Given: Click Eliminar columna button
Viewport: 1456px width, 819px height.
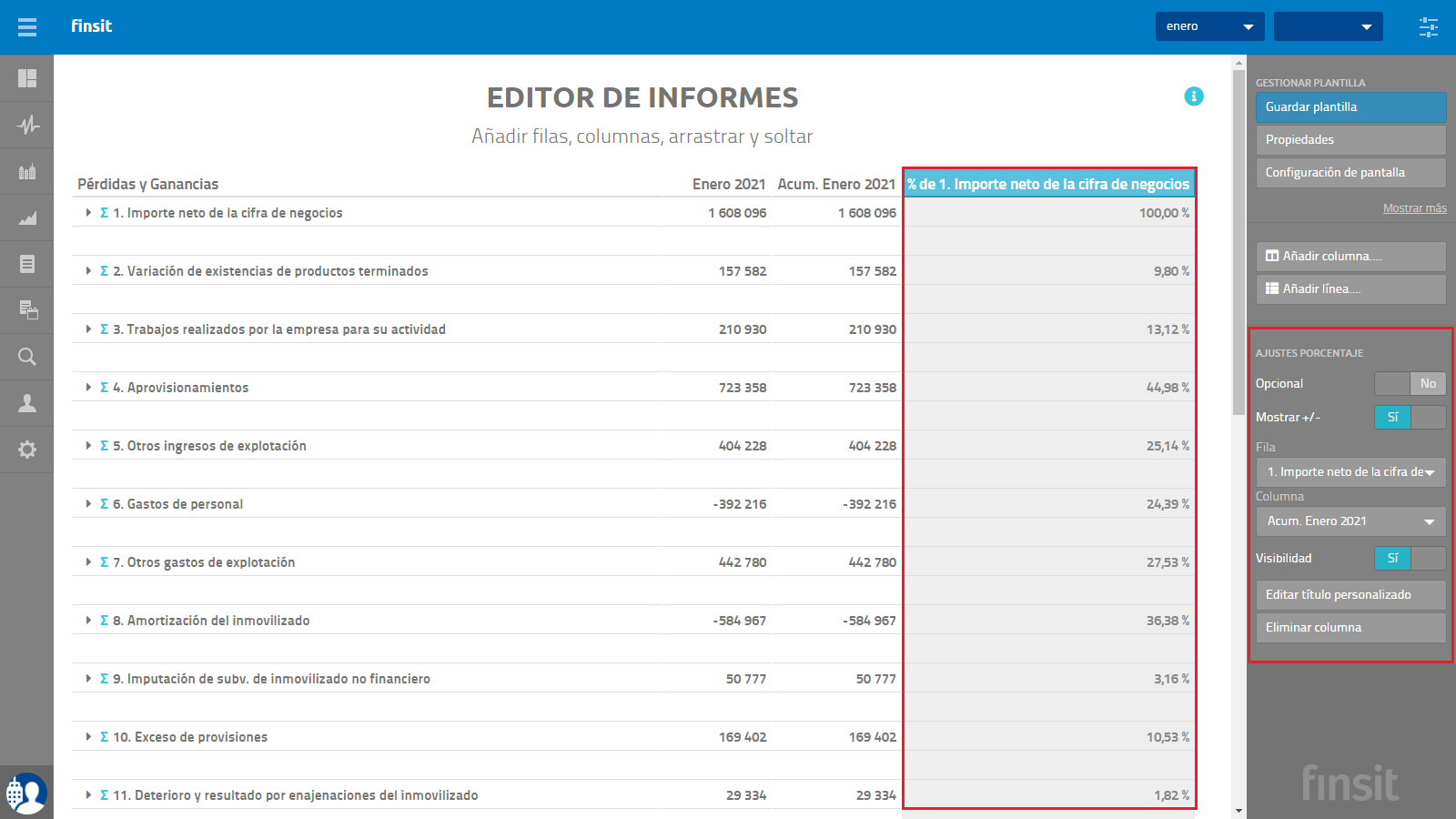Looking at the screenshot, I should pos(1350,628).
